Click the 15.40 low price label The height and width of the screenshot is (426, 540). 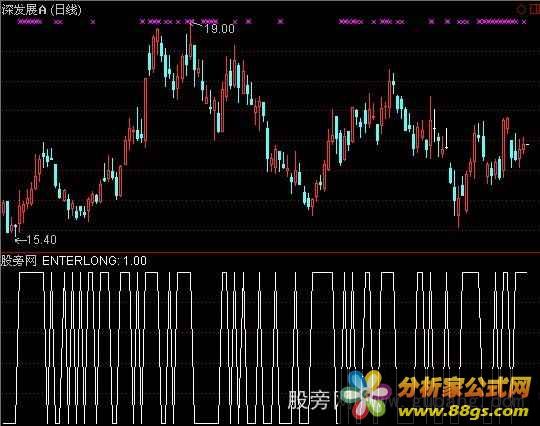point(41,239)
